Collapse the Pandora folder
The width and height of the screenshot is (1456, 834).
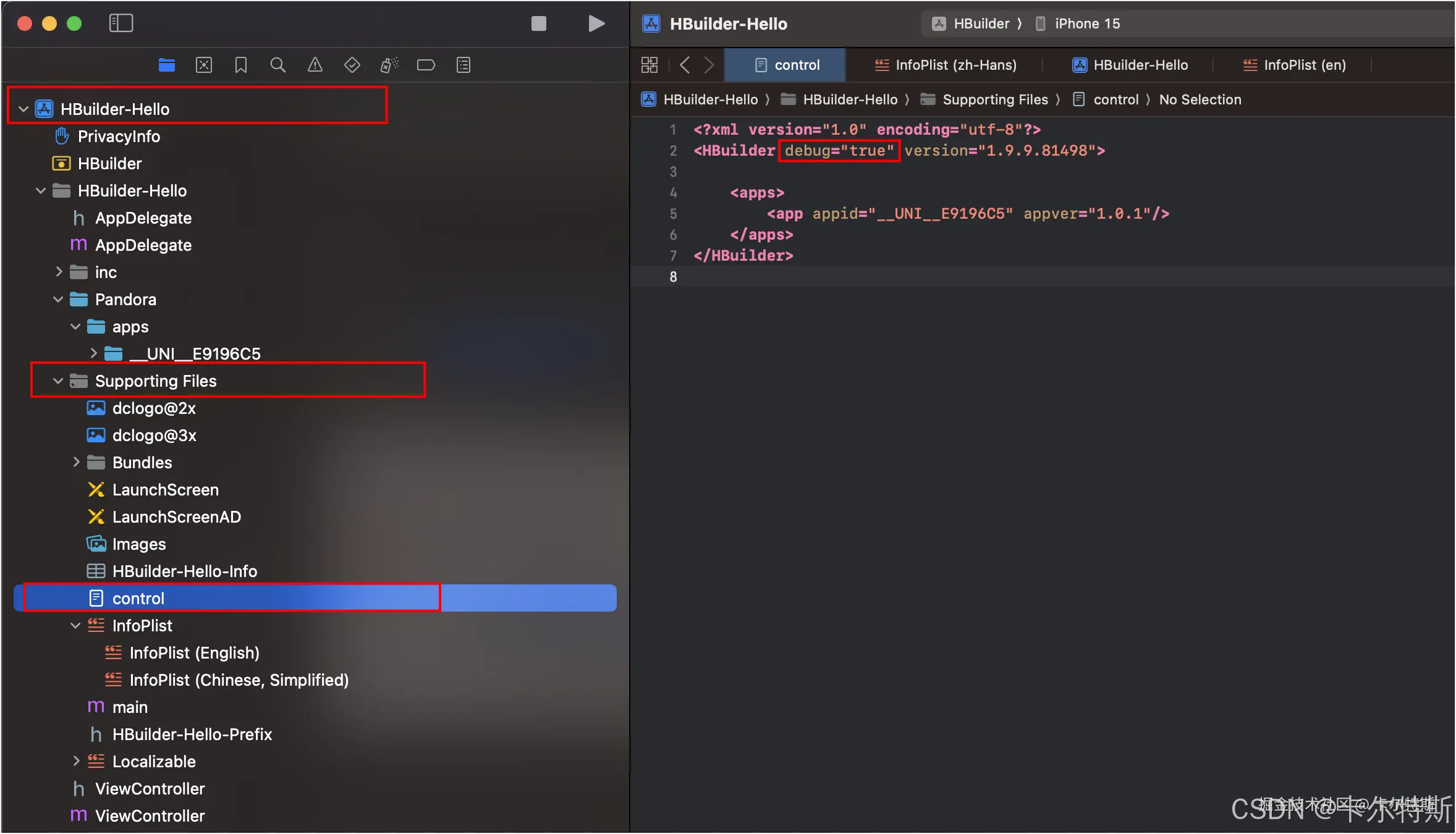pyautogui.click(x=58, y=300)
